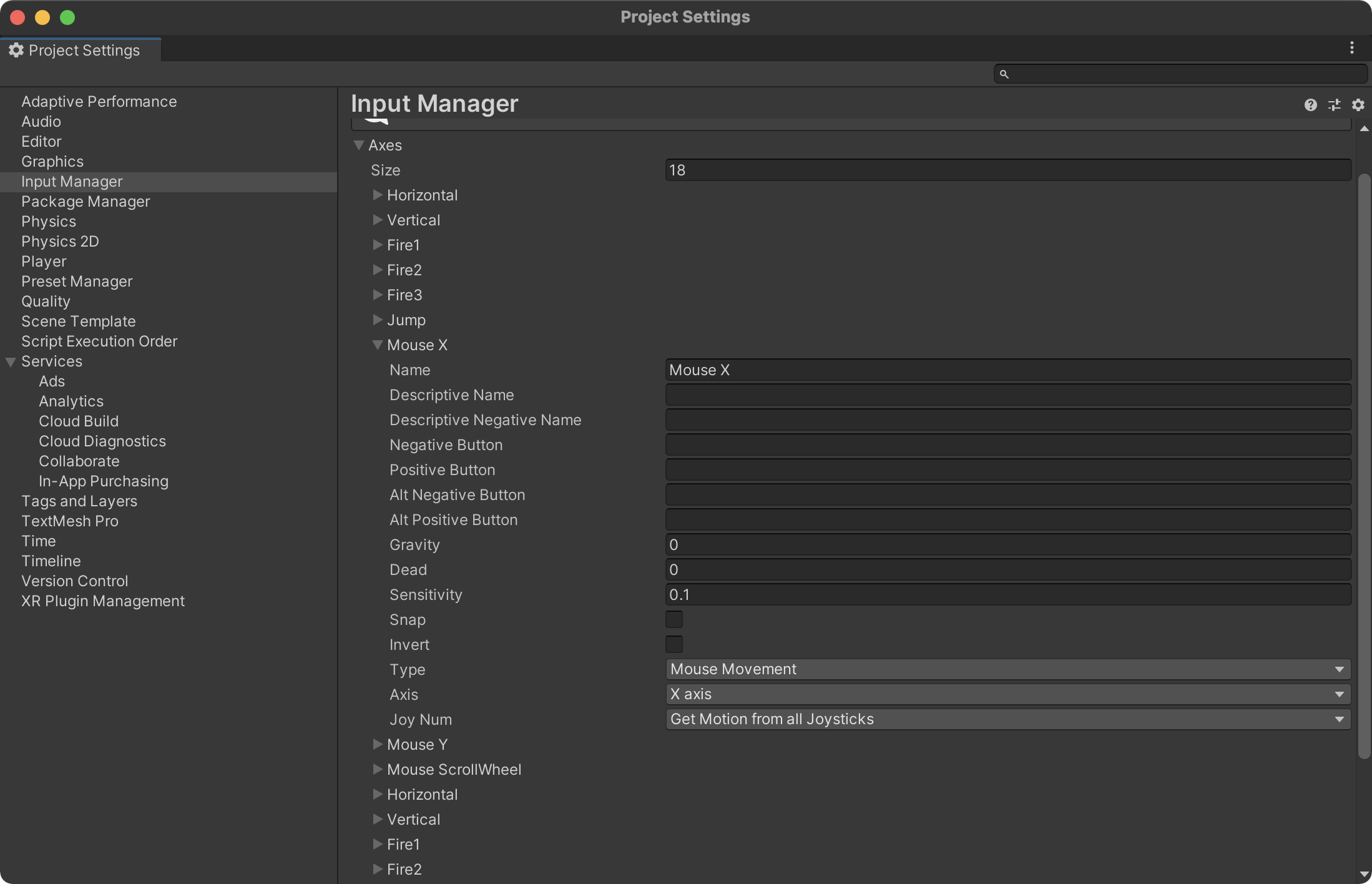1372x884 pixels.
Task: Select Tags and Layers in the sidebar
Action: coord(79,501)
